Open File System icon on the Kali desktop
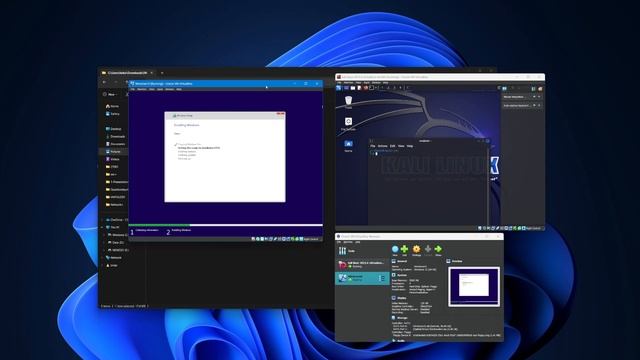The width and height of the screenshot is (640, 360). 348,124
